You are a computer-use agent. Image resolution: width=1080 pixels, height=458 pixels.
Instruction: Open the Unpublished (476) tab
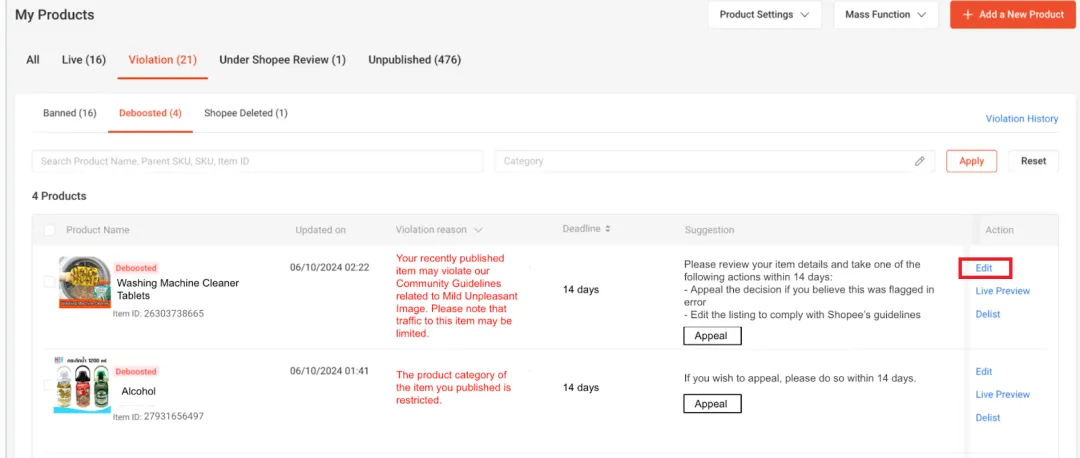[x=414, y=60]
